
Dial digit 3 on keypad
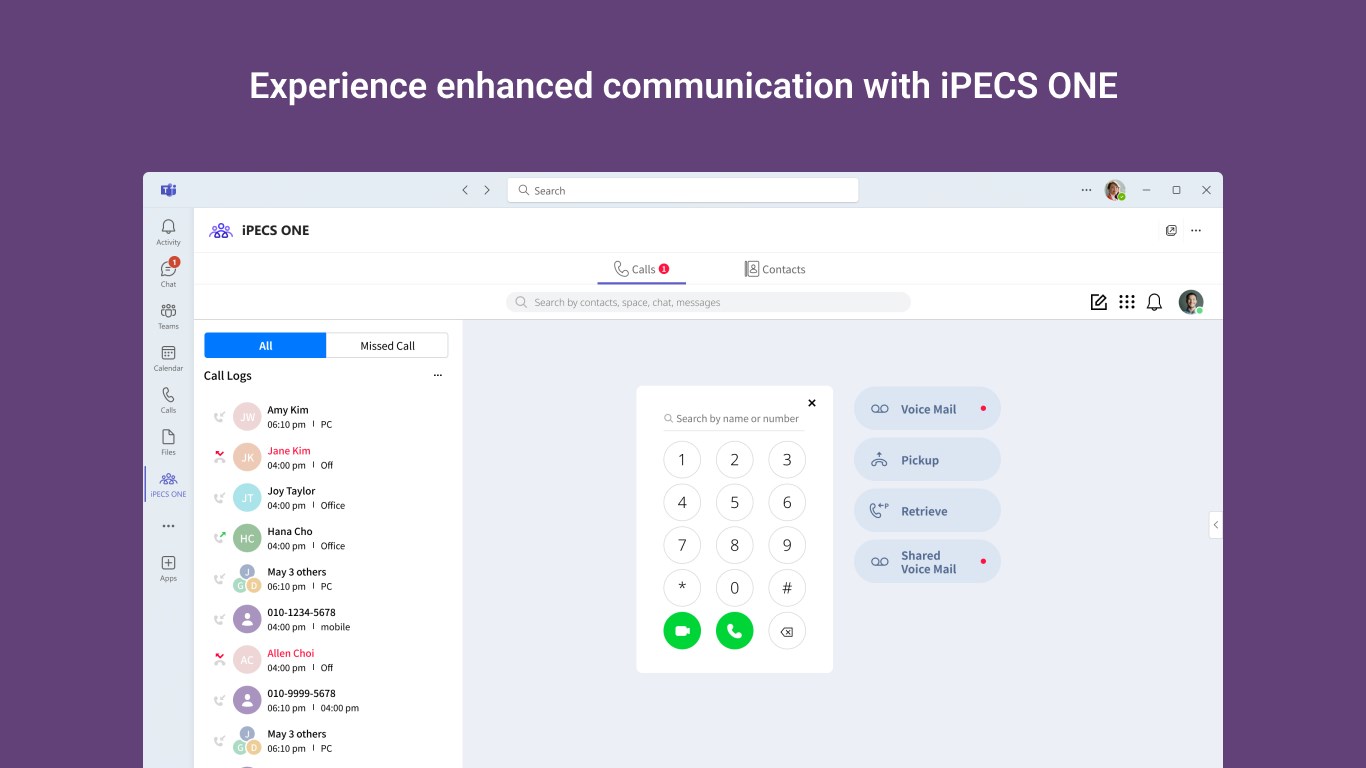pyautogui.click(x=787, y=460)
